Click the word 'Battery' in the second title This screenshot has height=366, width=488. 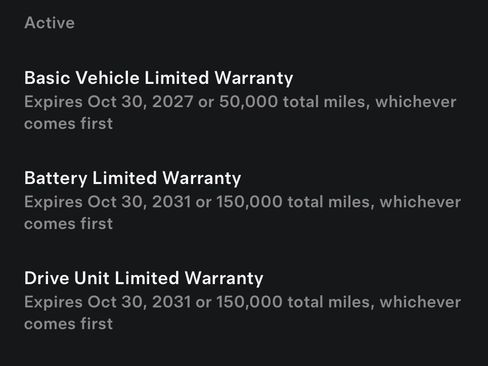[56, 178]
